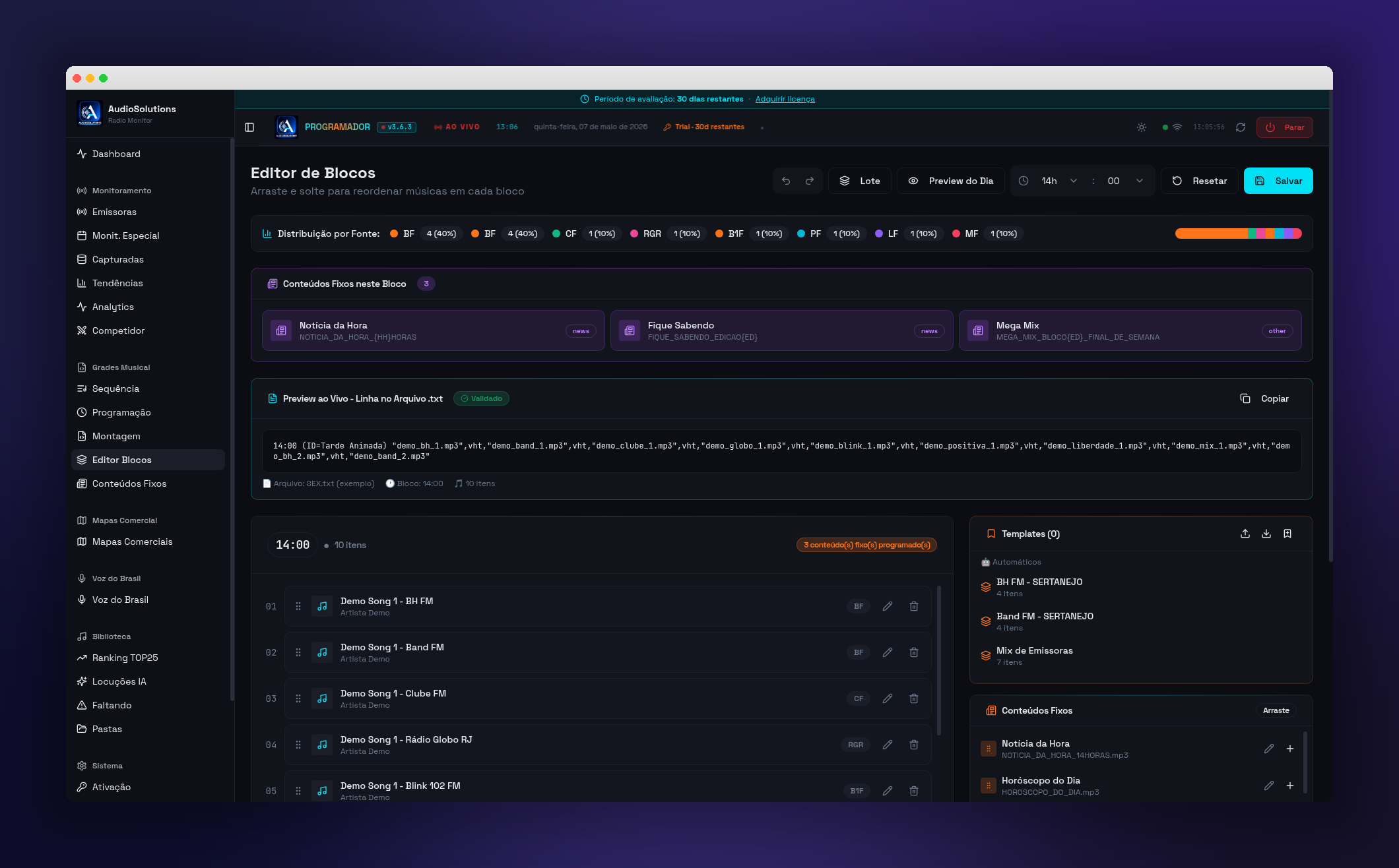Delete Demo Song 1 - Rádio Globo RJ trash

point(914,745)
